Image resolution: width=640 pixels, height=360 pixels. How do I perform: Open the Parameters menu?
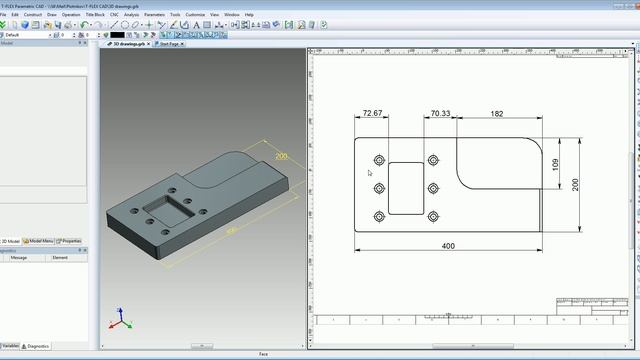click(155, 15)
